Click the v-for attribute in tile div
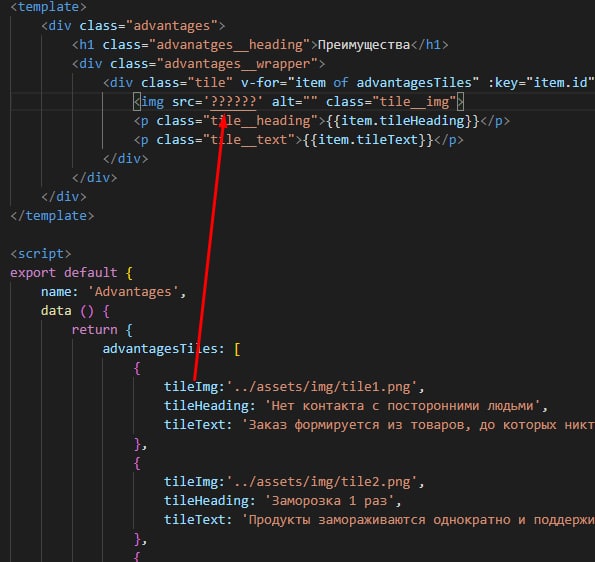 click(x=359, y=83)
